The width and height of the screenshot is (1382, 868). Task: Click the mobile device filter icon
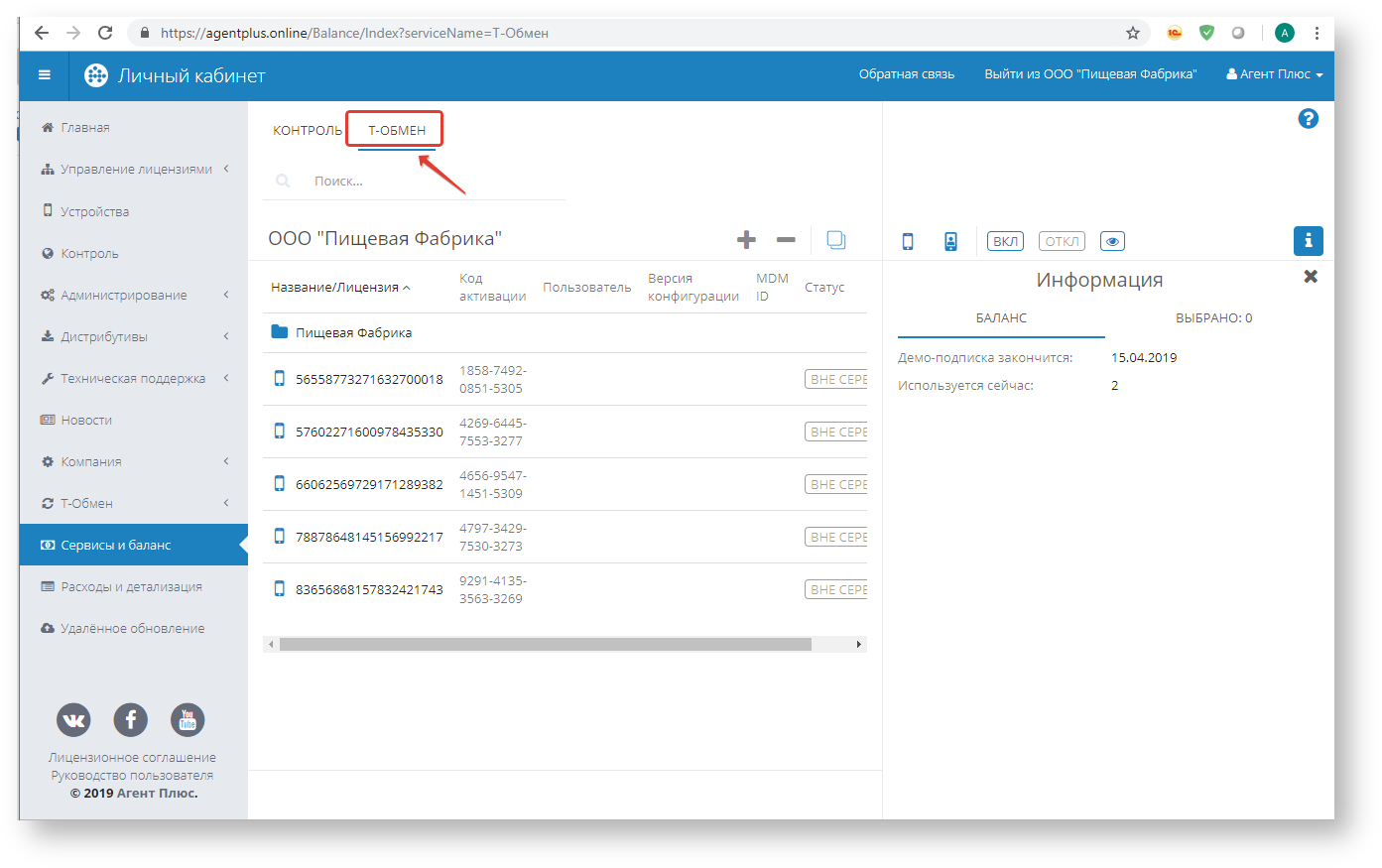[907, 241]
